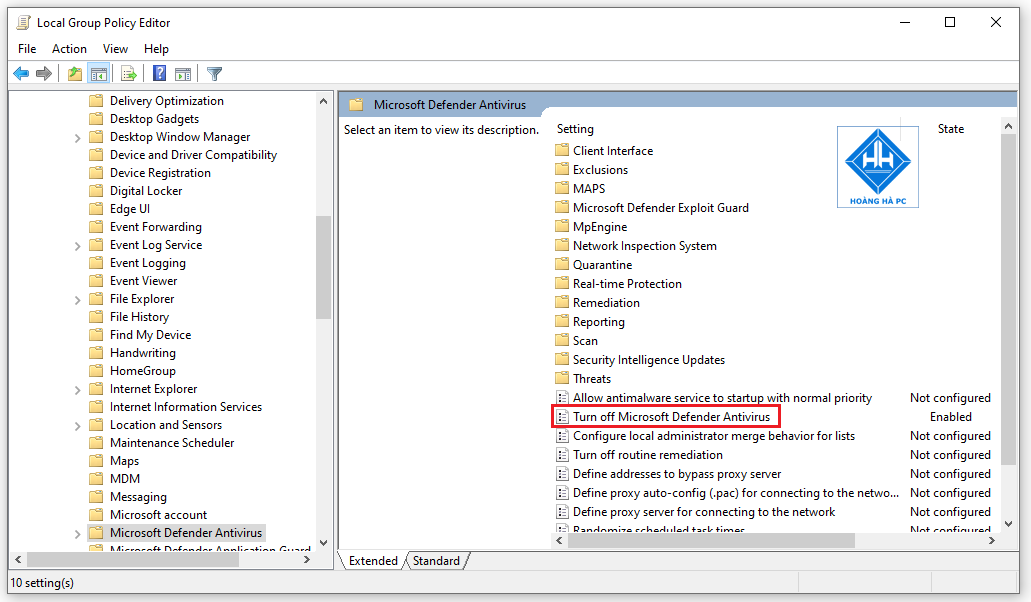Select Internet Information Services in the tree
Viewport: 1031px width, 602px height.
coord(186,407)
